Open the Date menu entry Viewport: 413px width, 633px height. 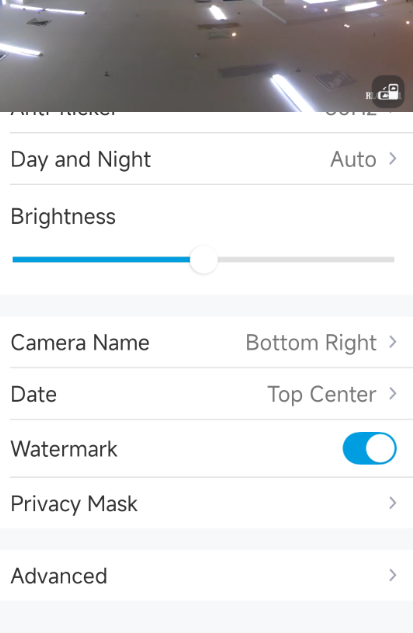(206, 394)
